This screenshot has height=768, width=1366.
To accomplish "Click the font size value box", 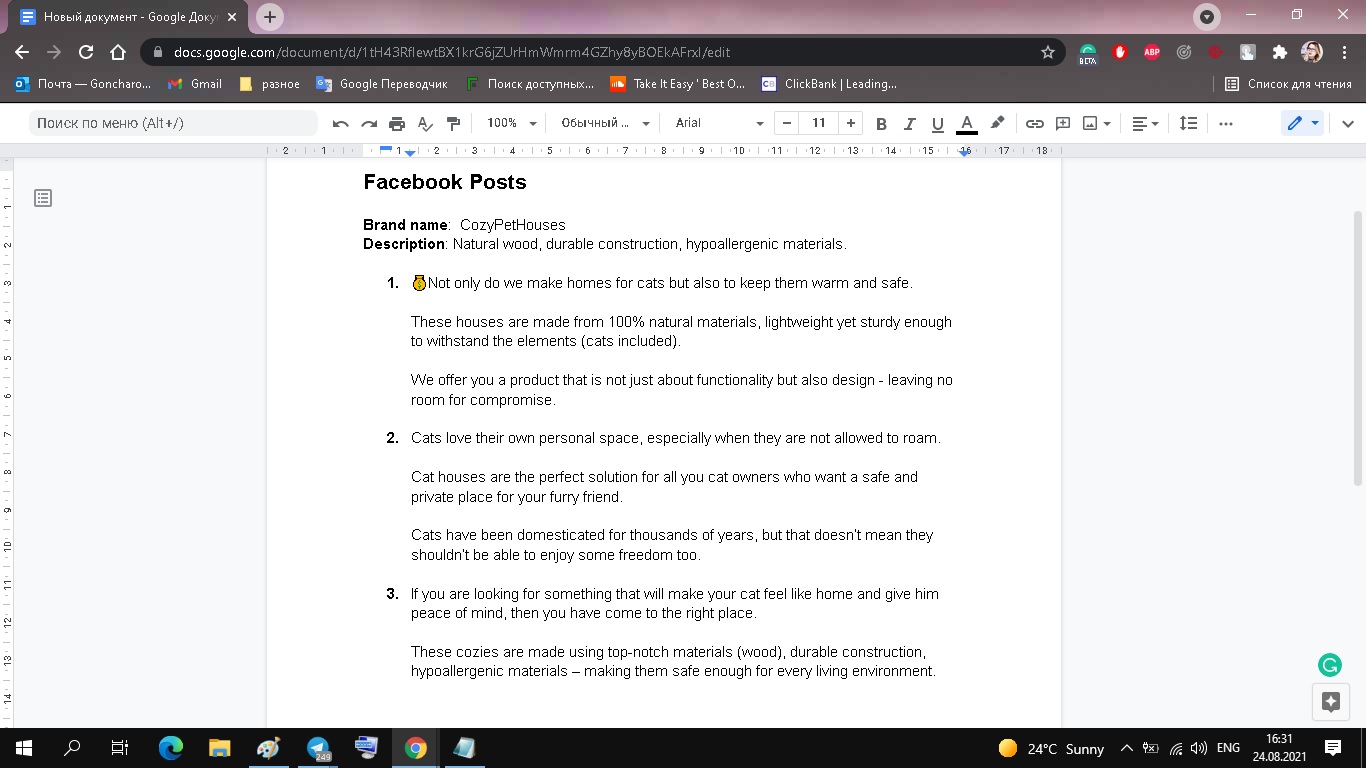I will pyautogui.click(x=819, y=123).
